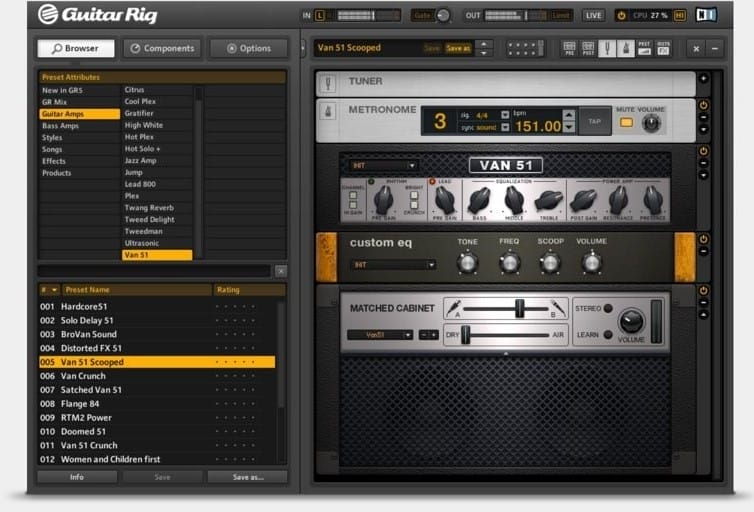Click the NI logo in header
754x512 pixels.
pyautogui.click(x=706, y=15)
